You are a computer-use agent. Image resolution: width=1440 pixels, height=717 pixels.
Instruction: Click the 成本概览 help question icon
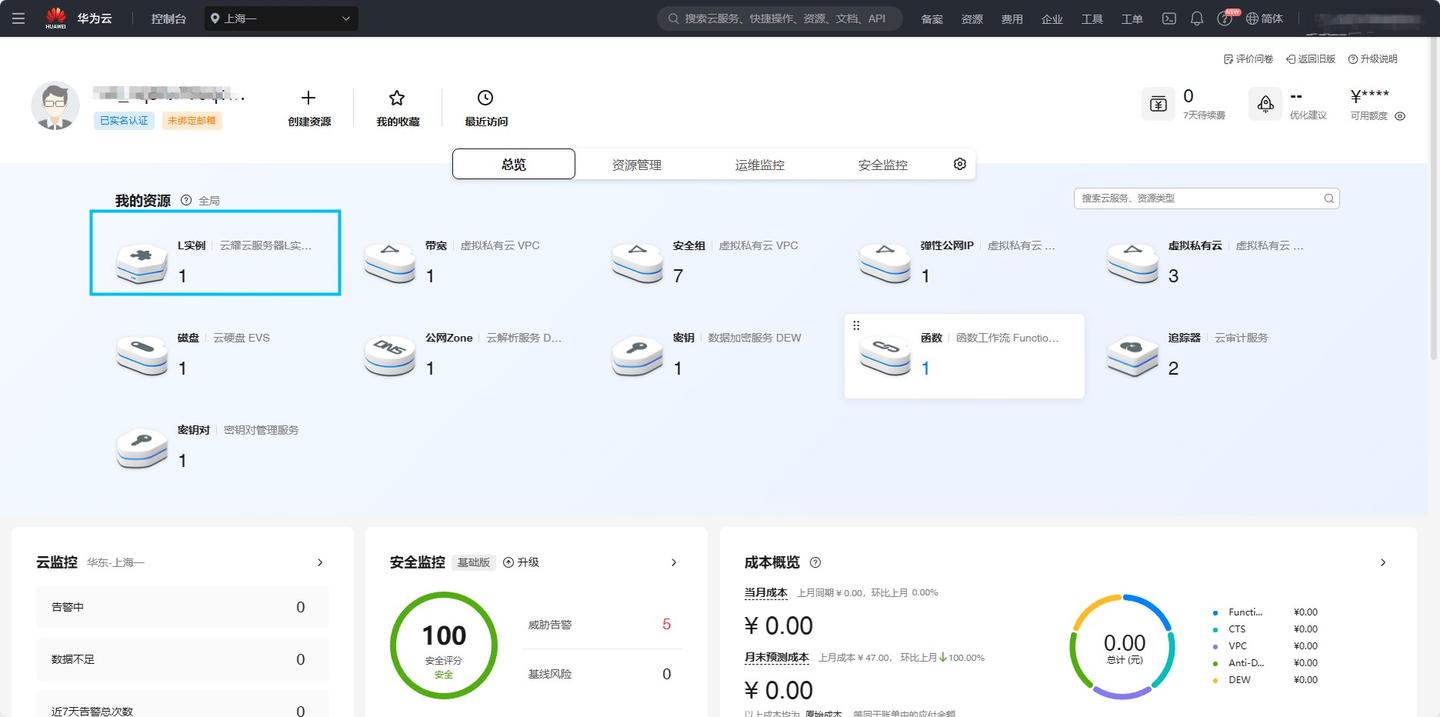pyautogui.click(x=815, y=562)
